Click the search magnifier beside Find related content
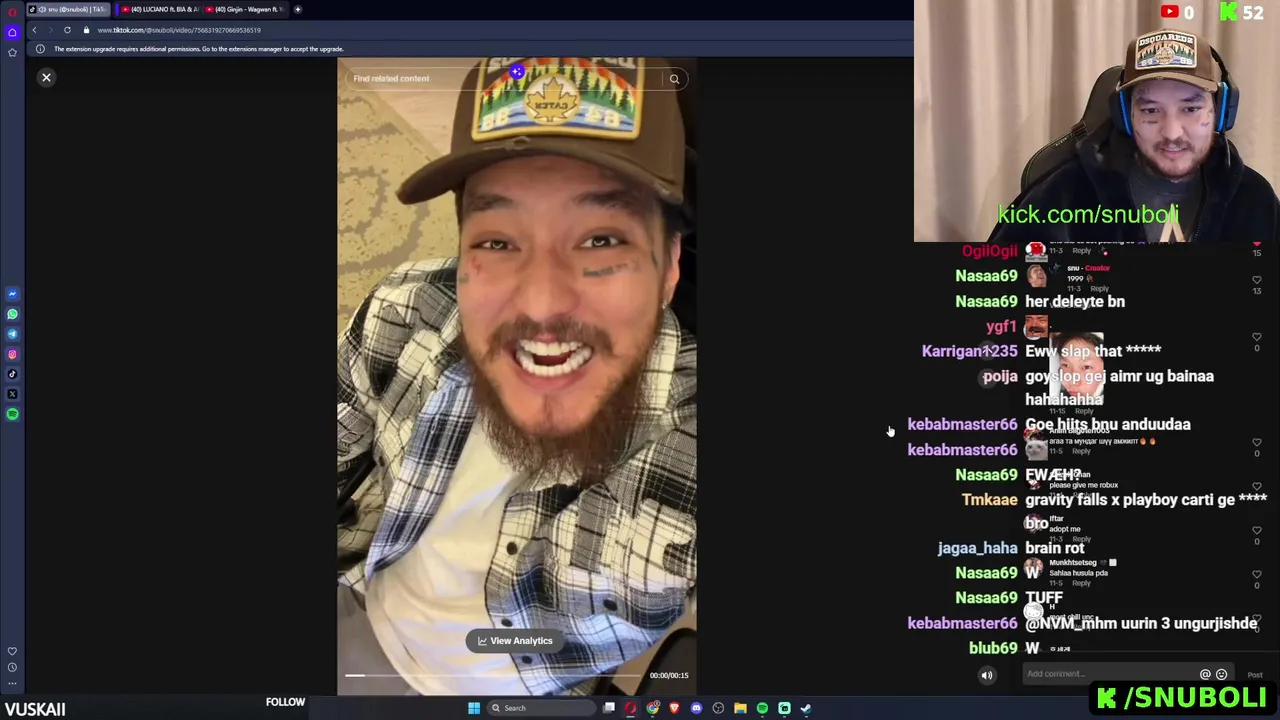 point(674,79)
